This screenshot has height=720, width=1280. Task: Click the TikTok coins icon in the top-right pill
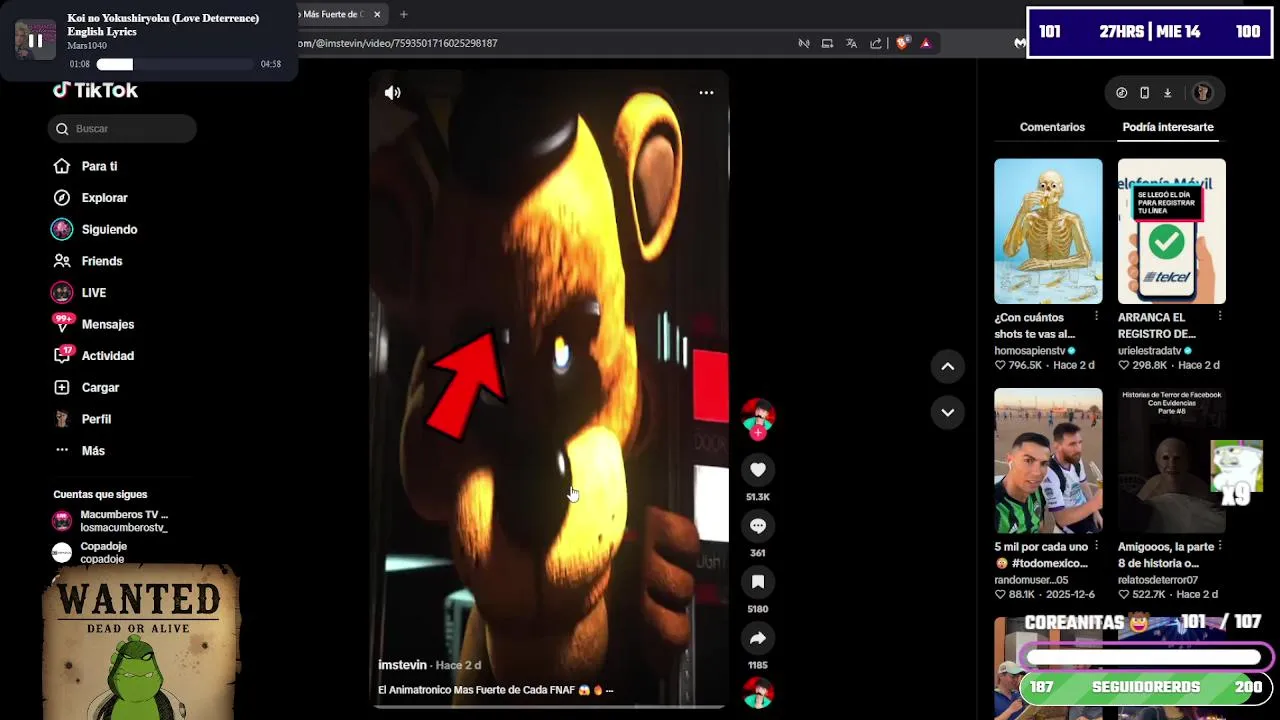coord(1121,93)
